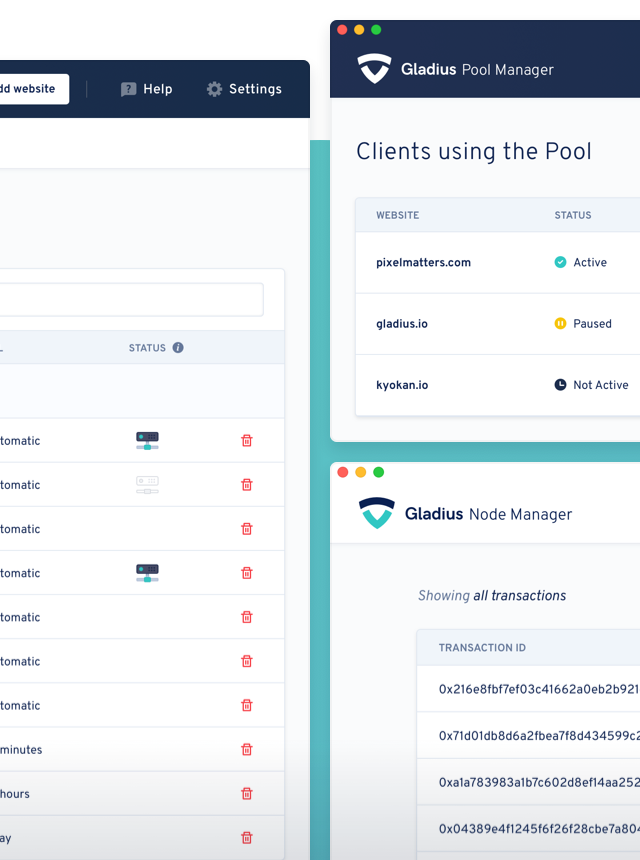This screenshot has width=640, height=860.
Task: Click the Gladius Node Manager shield logo
Action: (376, 513)
